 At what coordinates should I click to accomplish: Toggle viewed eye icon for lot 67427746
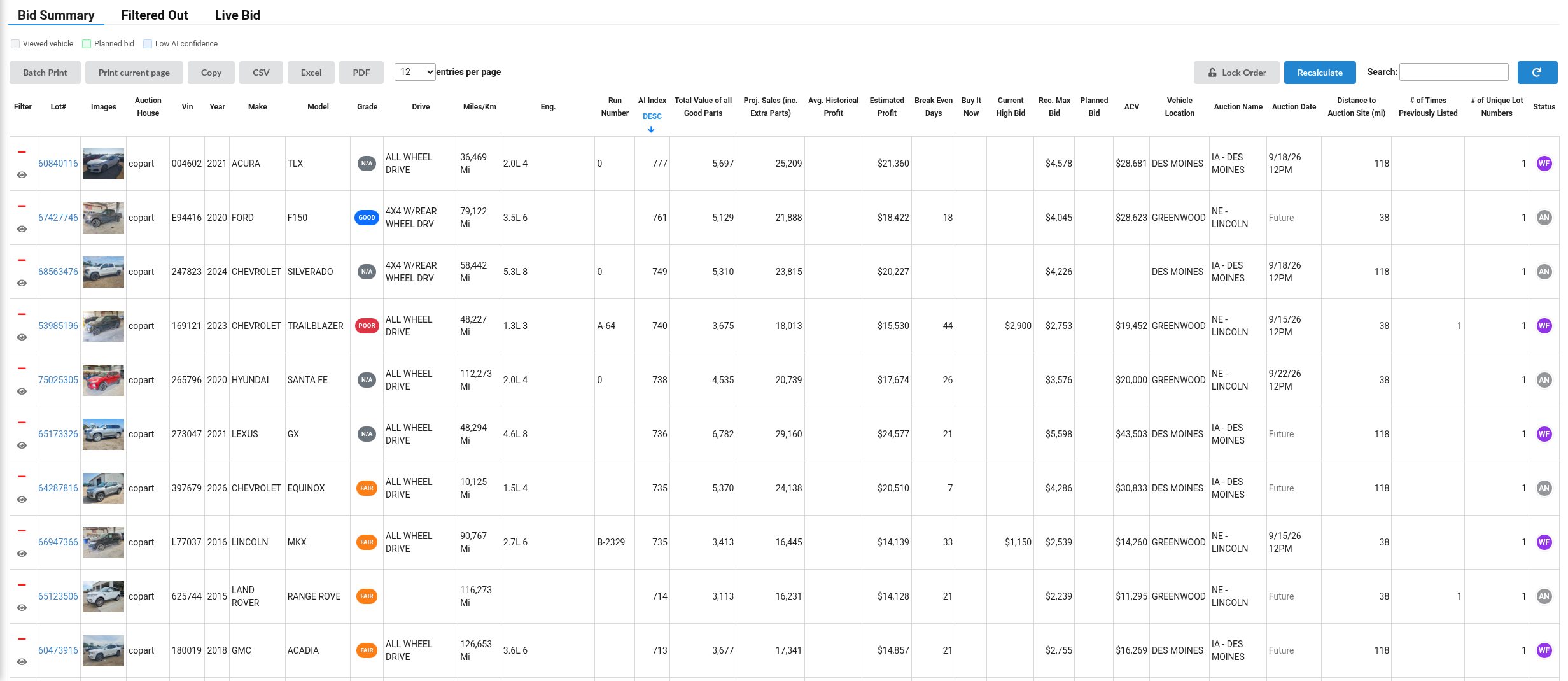click(22, 229)
